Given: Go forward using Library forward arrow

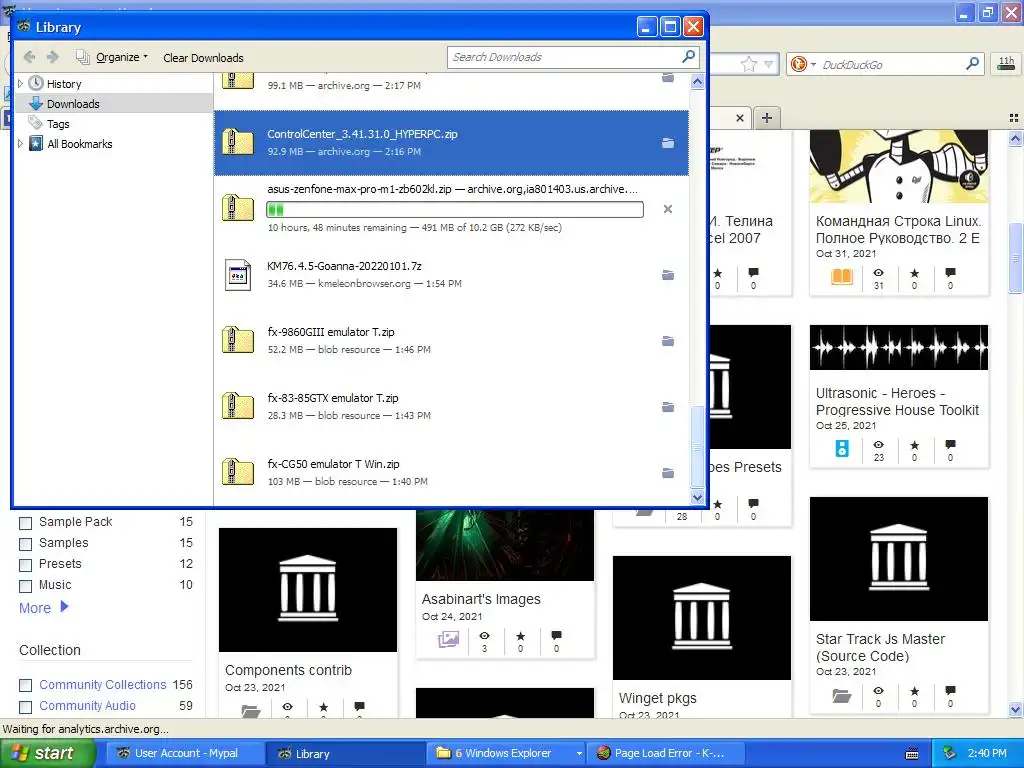Looking at the screenshot, I should coord(53,57).
